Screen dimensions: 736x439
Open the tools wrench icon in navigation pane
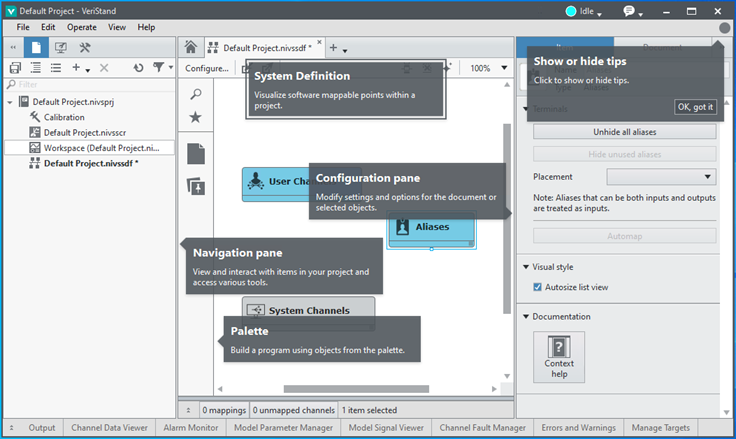coord(86,47)
